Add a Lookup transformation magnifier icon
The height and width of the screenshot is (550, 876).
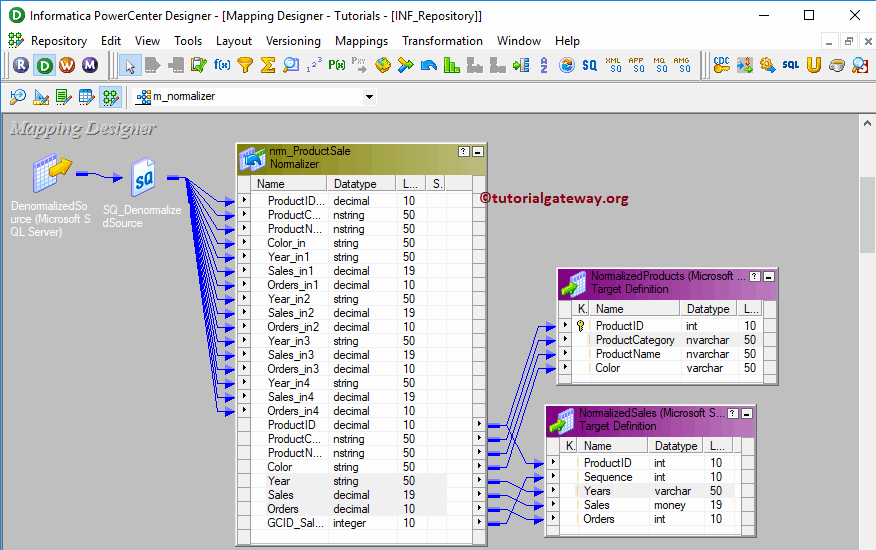click(x=291, y=65)
